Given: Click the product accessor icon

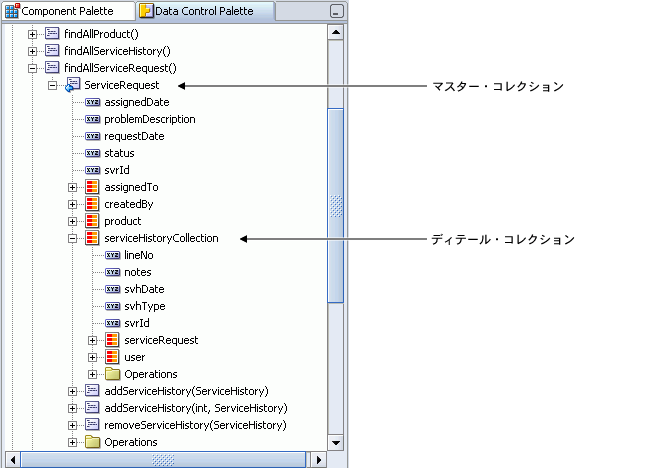Looking at the screenshot, I should (x=92, y=221).
